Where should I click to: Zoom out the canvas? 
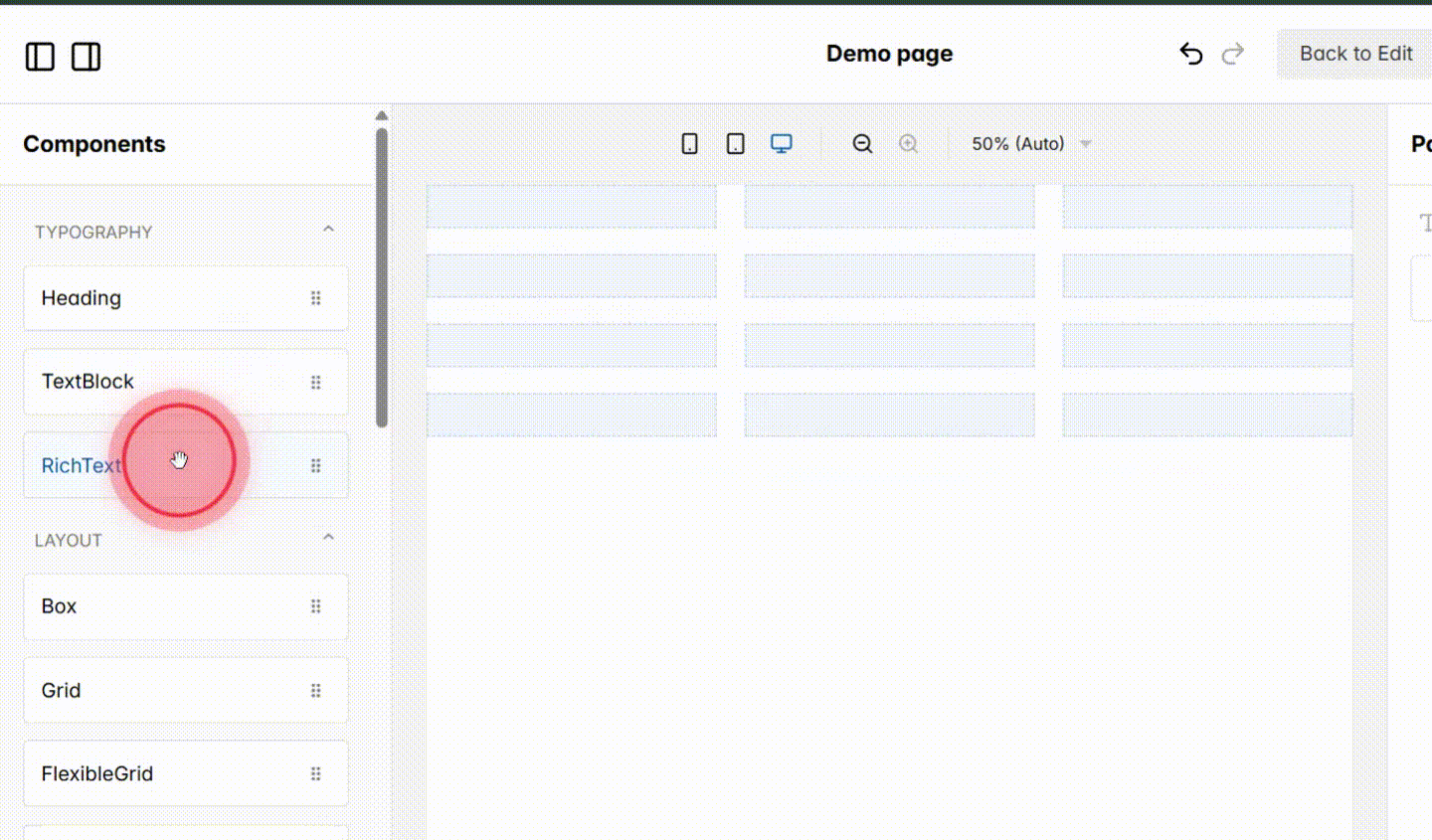pos(862,143)
